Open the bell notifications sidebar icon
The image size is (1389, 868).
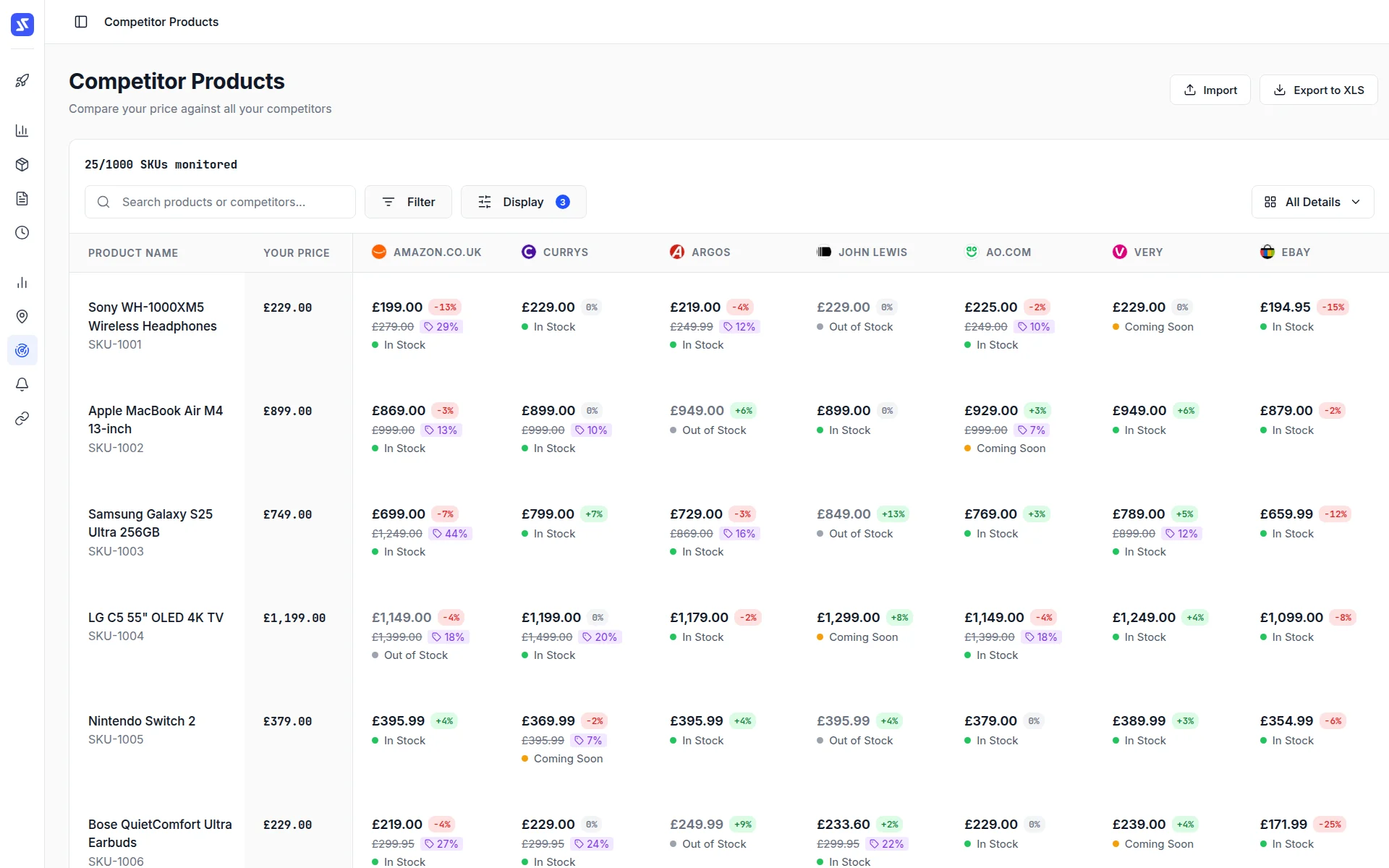(x=22, y=385)
